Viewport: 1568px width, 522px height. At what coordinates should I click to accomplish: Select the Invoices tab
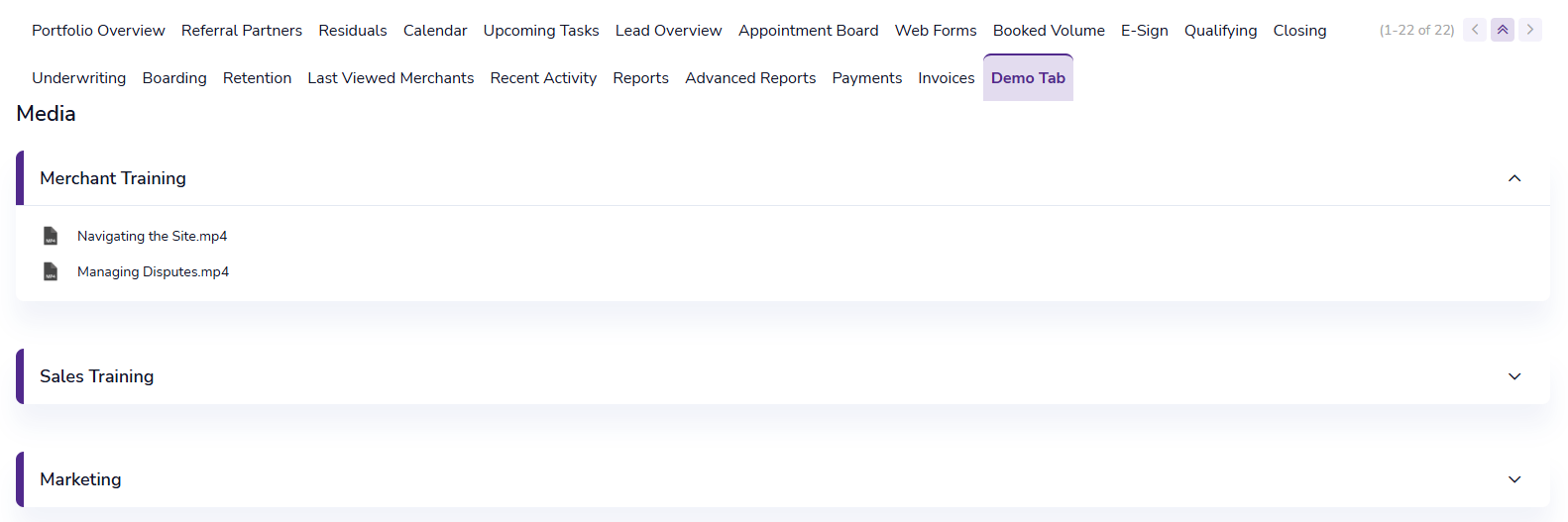click(946, 78)
